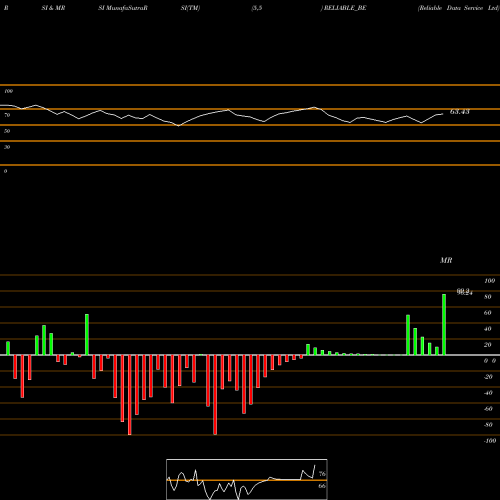Select the MR axis label -20
This screenshot has height=500, width=500.
pos(488,377)
